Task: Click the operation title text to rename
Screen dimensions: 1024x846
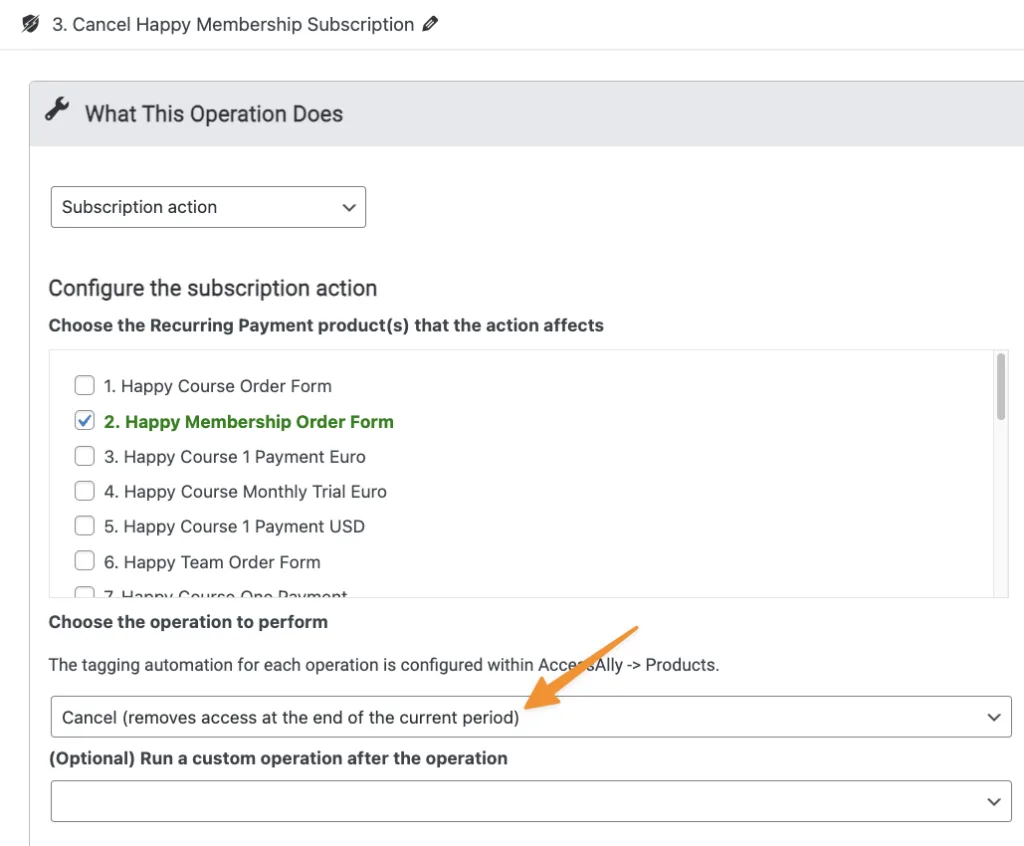Action: tap(233, 24)
